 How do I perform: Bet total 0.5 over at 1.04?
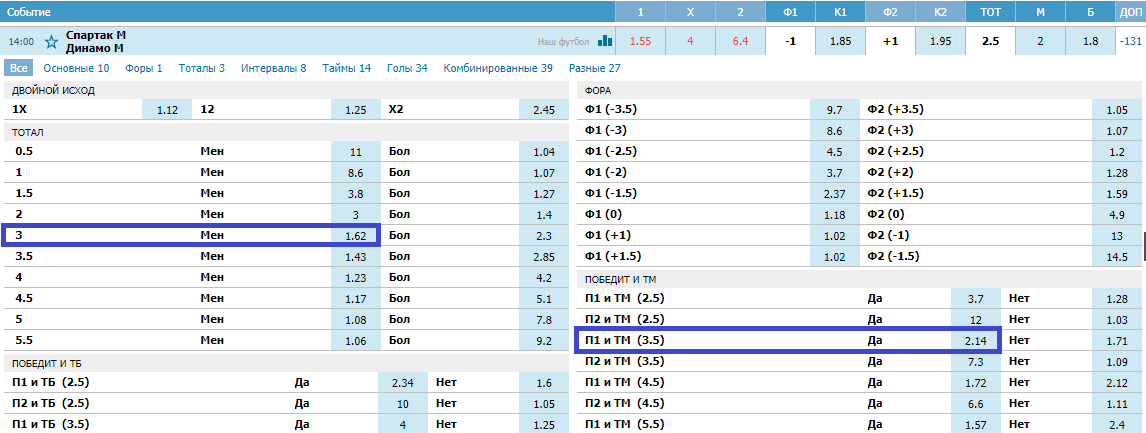pos(544,152)
